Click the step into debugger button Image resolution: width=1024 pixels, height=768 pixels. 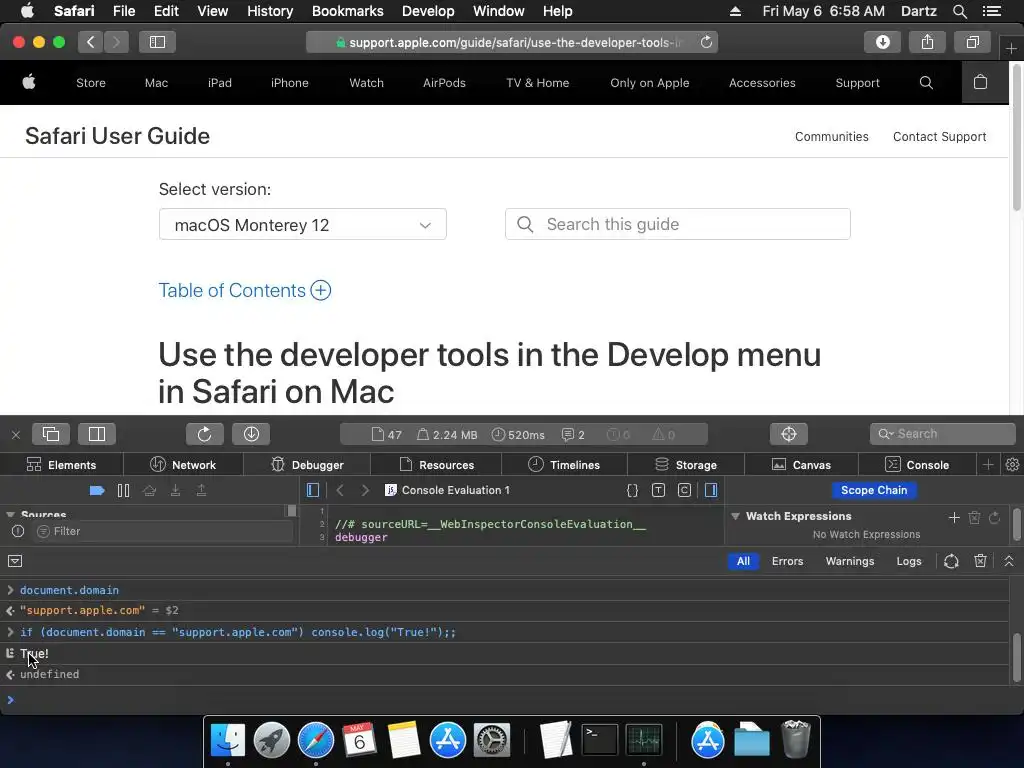point(175,490)
